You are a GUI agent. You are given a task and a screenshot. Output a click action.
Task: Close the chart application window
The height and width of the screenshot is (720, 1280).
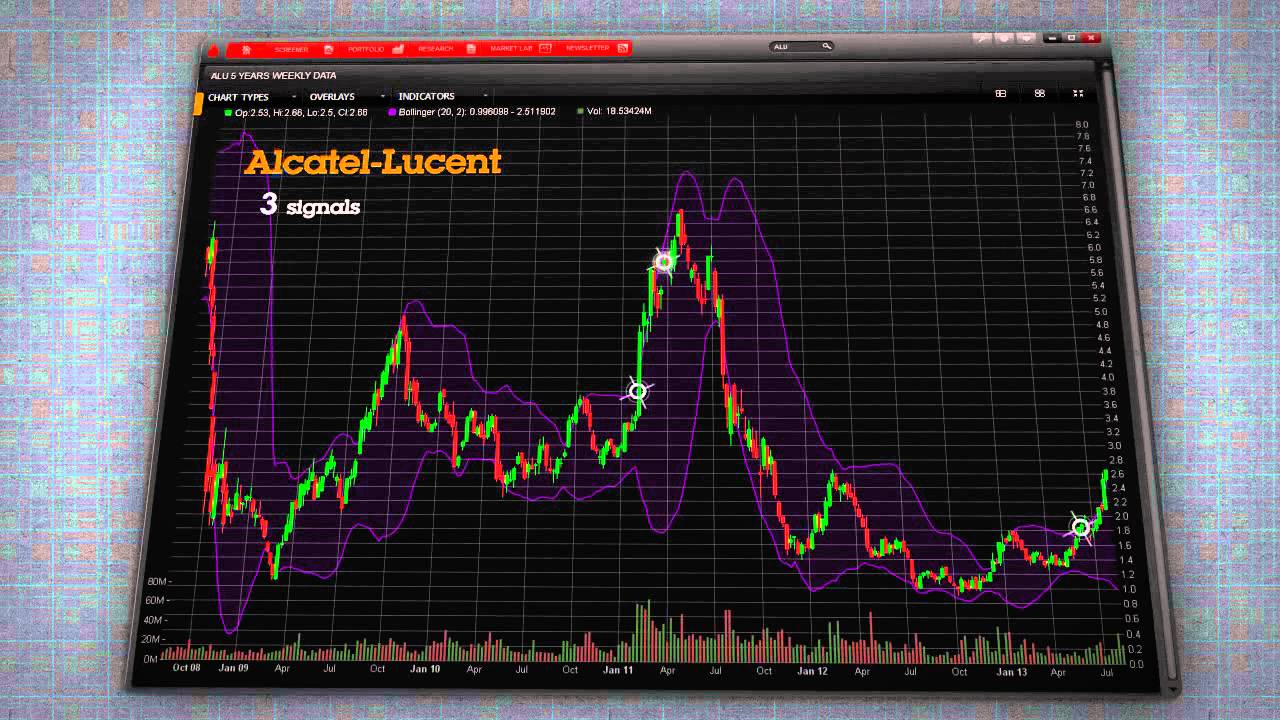[1091, 38]
